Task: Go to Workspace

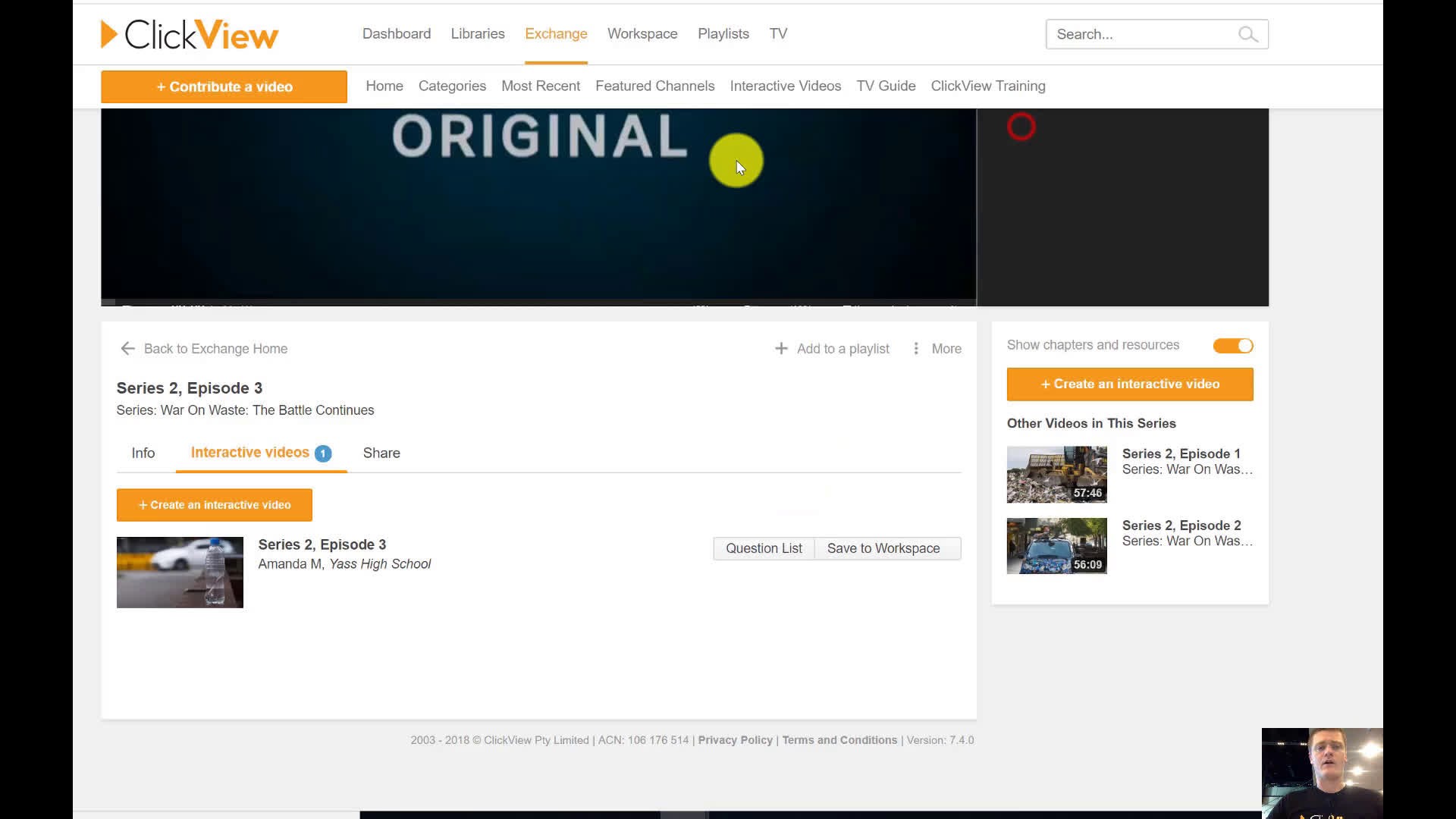Action: click(x=642, y=33)
